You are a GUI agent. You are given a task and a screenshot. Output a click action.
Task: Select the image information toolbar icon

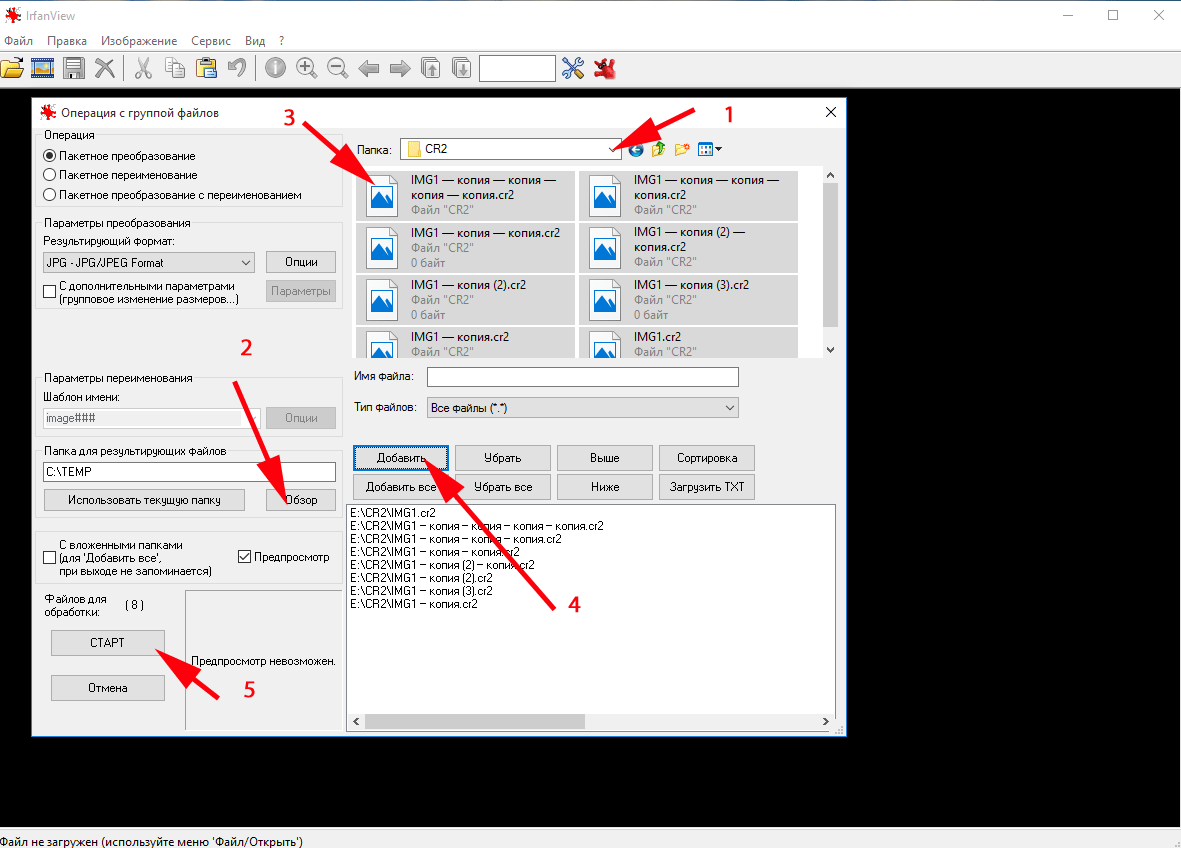pos(276,68)
